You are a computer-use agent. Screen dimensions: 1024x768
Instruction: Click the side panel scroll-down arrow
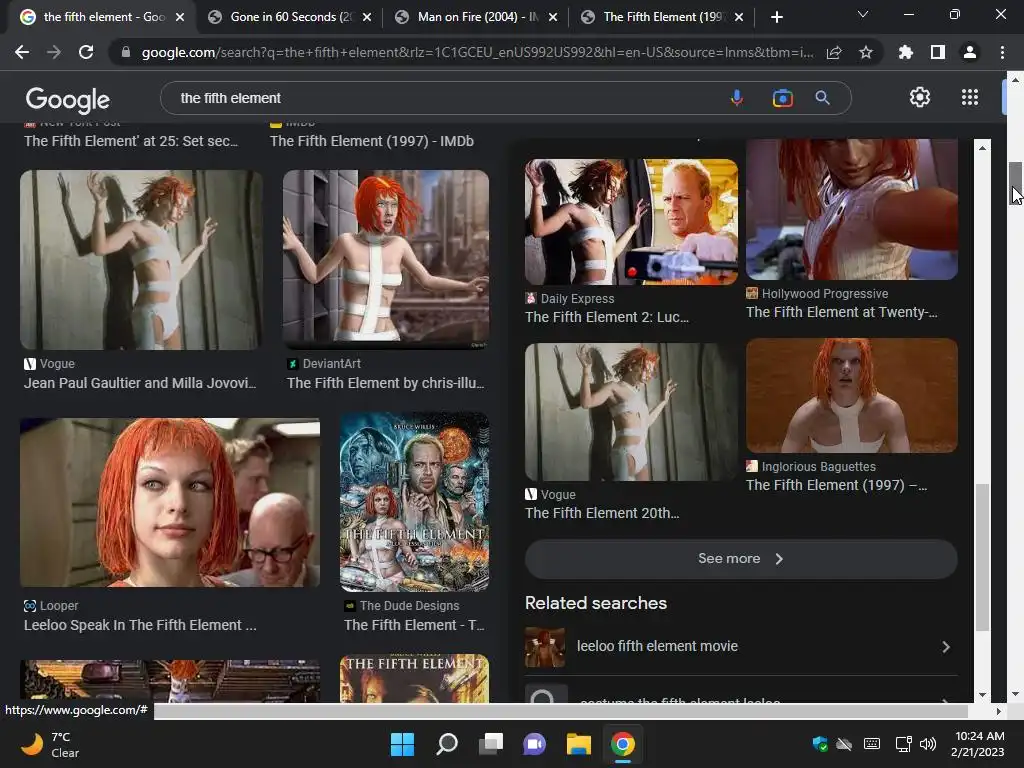(982, 695)
